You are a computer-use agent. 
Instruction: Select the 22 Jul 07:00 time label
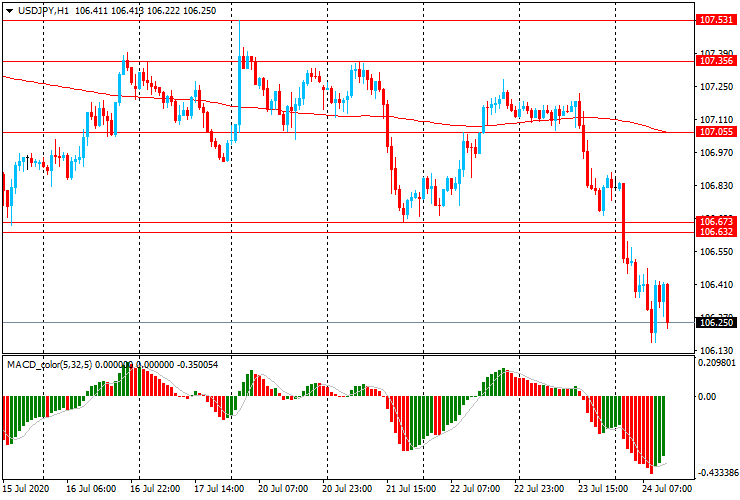475,488
